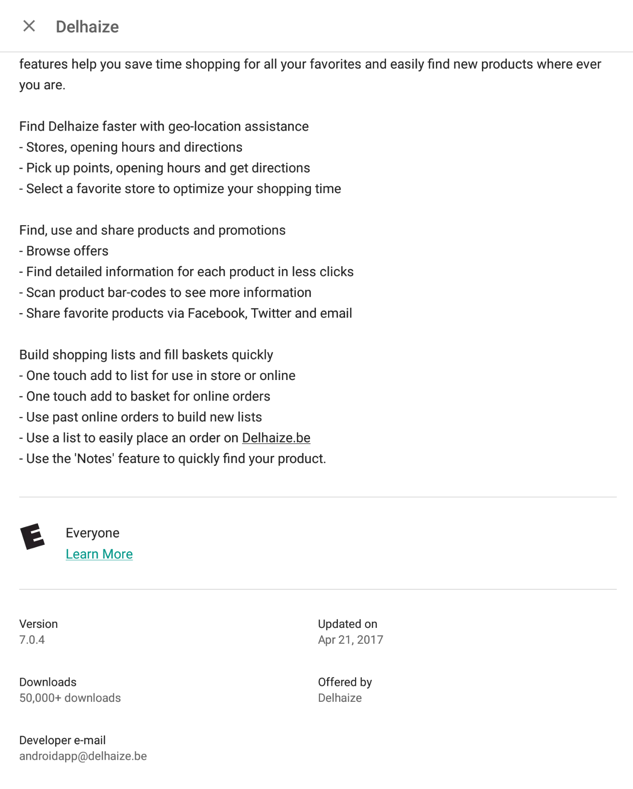Click the Everyone ESRB rating icon
633x789 pixels.
pyautogui.click(x=33, y=537)
